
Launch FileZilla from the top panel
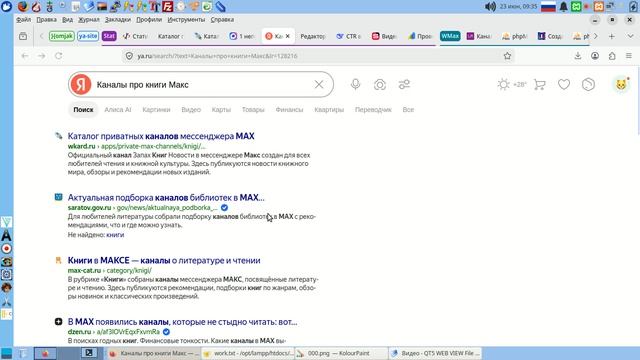pyautogui.click(x=168, y=7)
